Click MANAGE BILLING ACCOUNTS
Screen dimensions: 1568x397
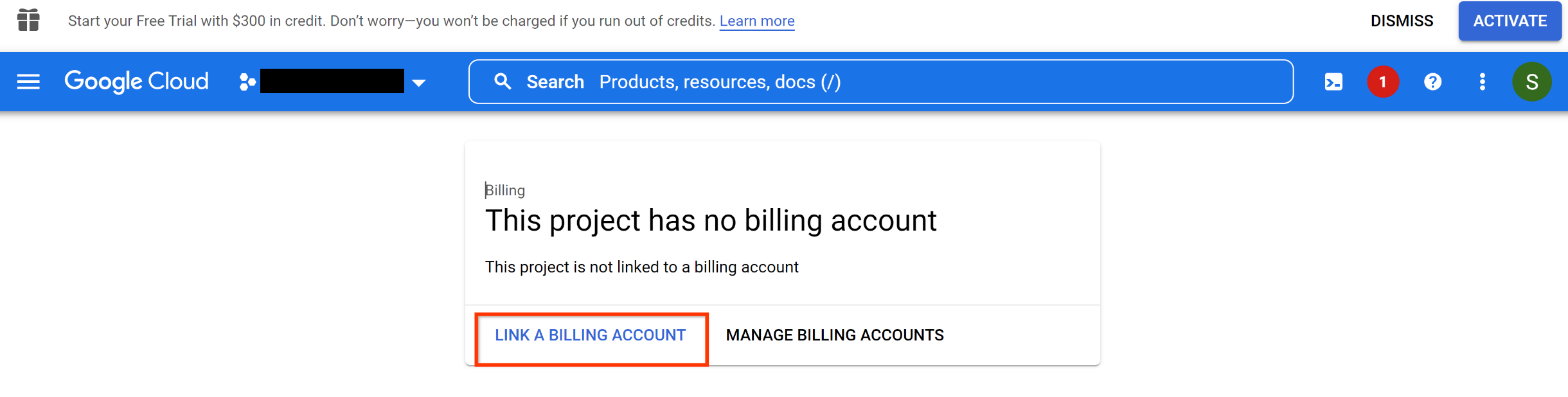point(834,335)
